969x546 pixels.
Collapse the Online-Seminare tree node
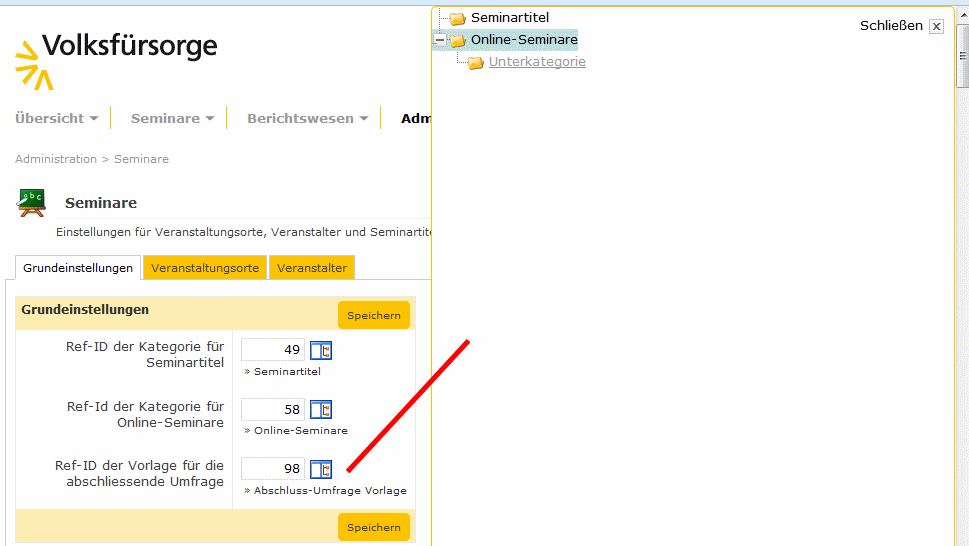439,40
